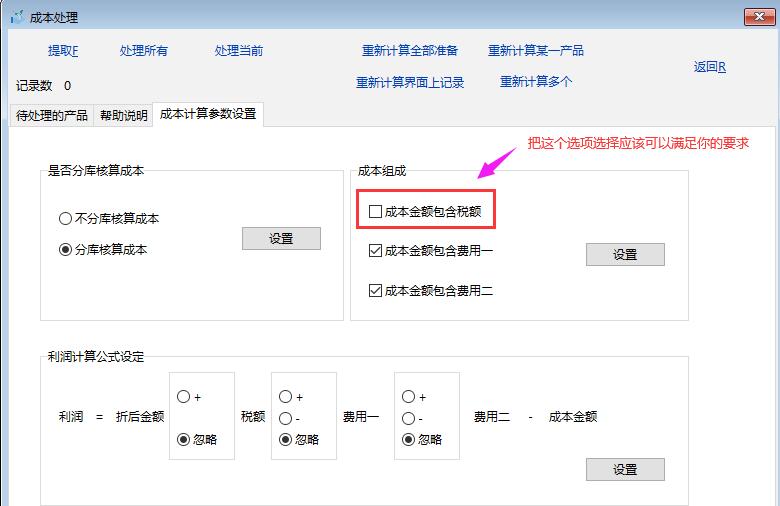Viewport: 780px width, 506px height.
Task: Toggle the 成本金额包含费用二 checkbox
Action: point(376,291)
